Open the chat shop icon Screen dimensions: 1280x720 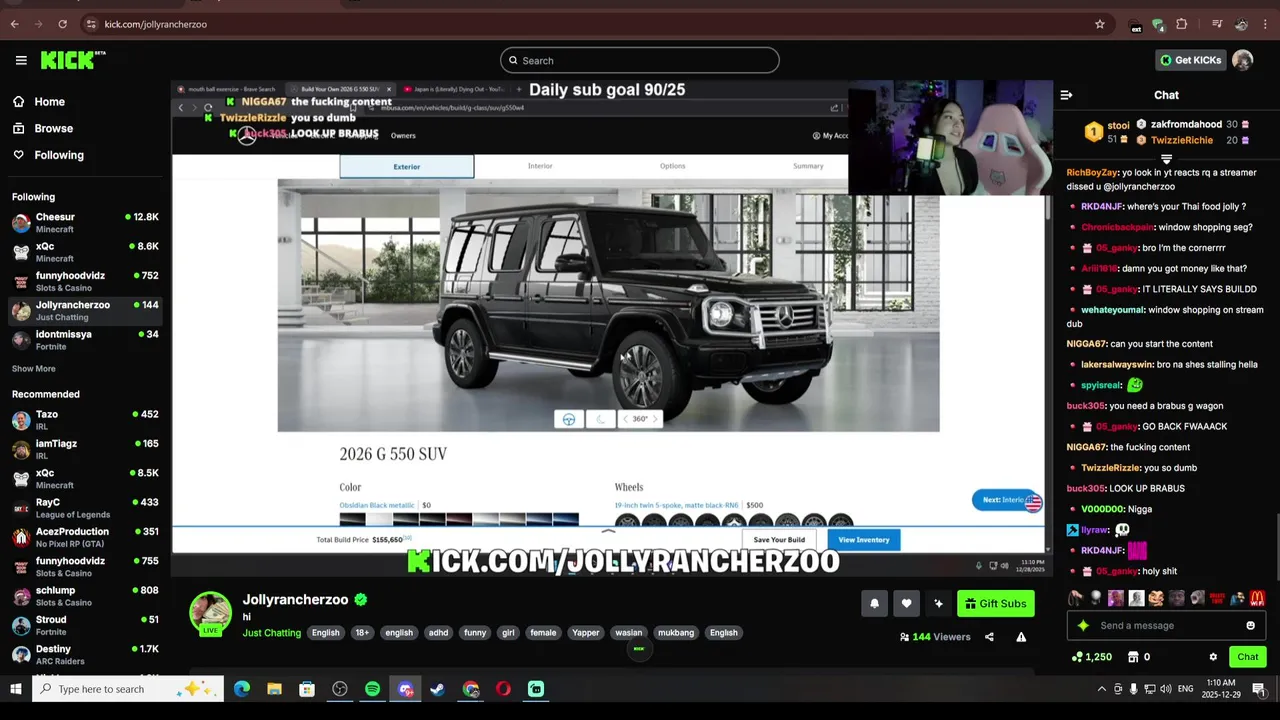pyautogui.click(x=1133, y=657)
